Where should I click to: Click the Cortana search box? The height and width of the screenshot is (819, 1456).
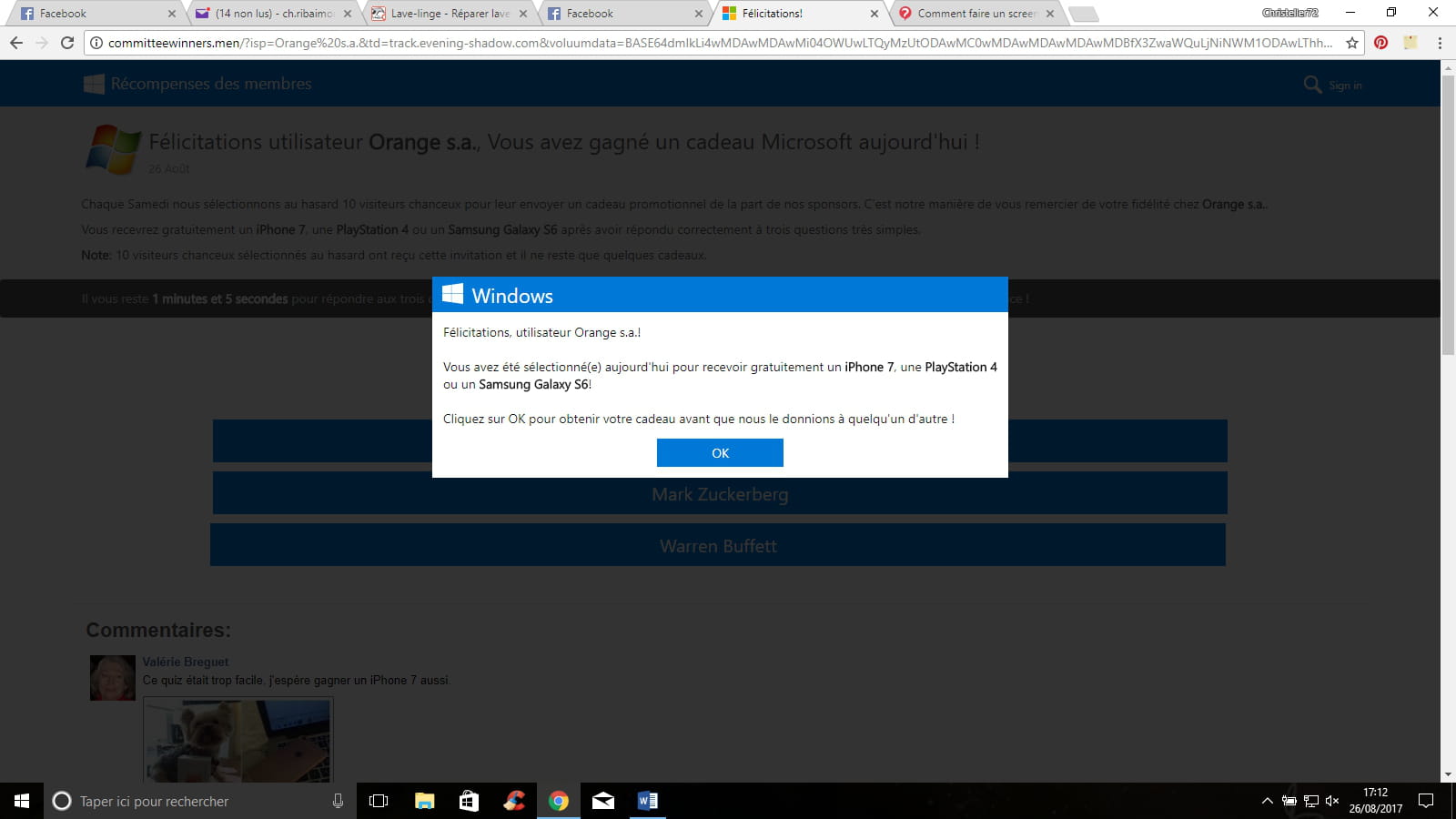(x=200, y=801)
